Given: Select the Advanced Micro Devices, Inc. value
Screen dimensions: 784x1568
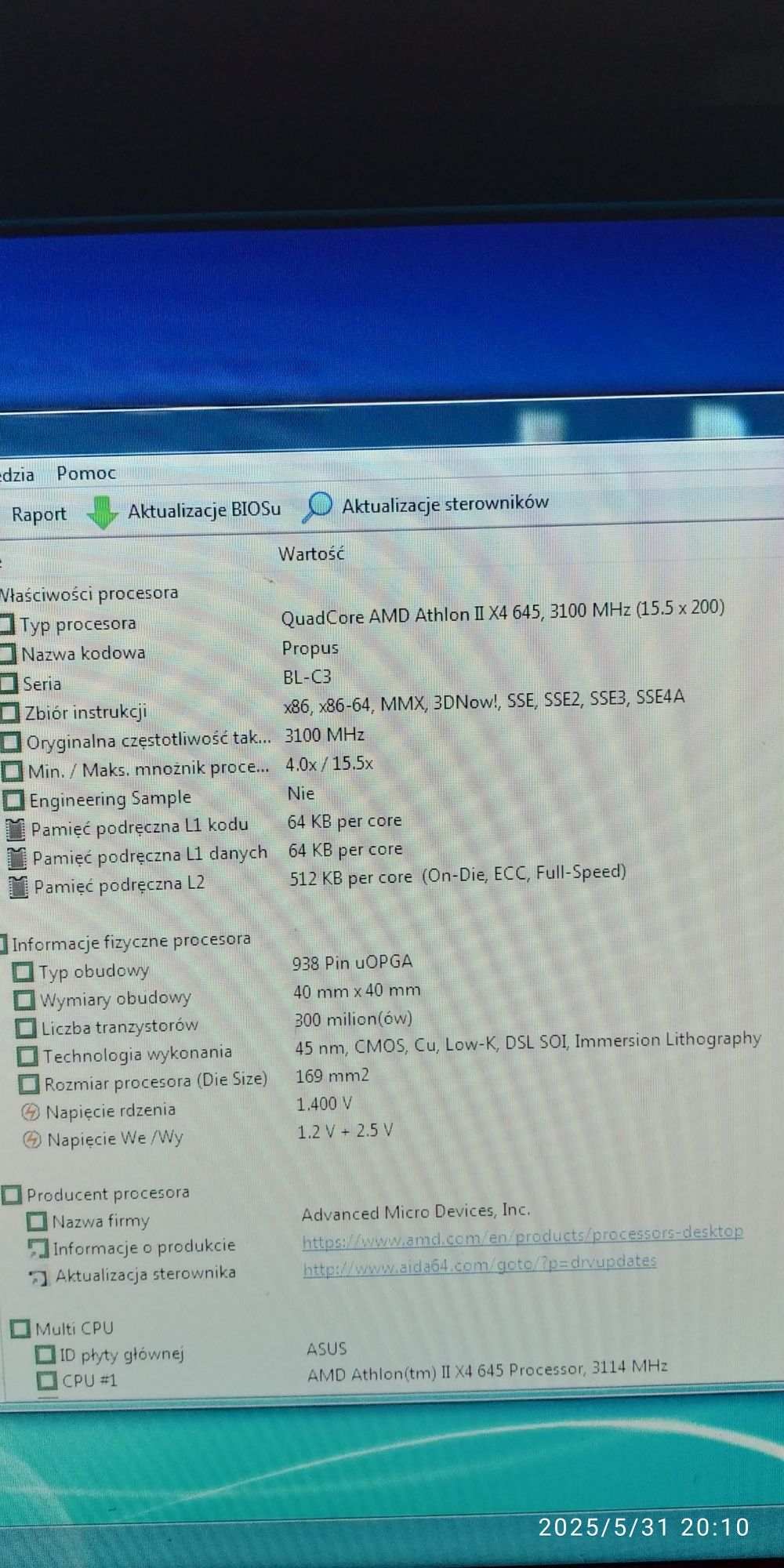Looking at the screenshot, I should pos(416,1212).
